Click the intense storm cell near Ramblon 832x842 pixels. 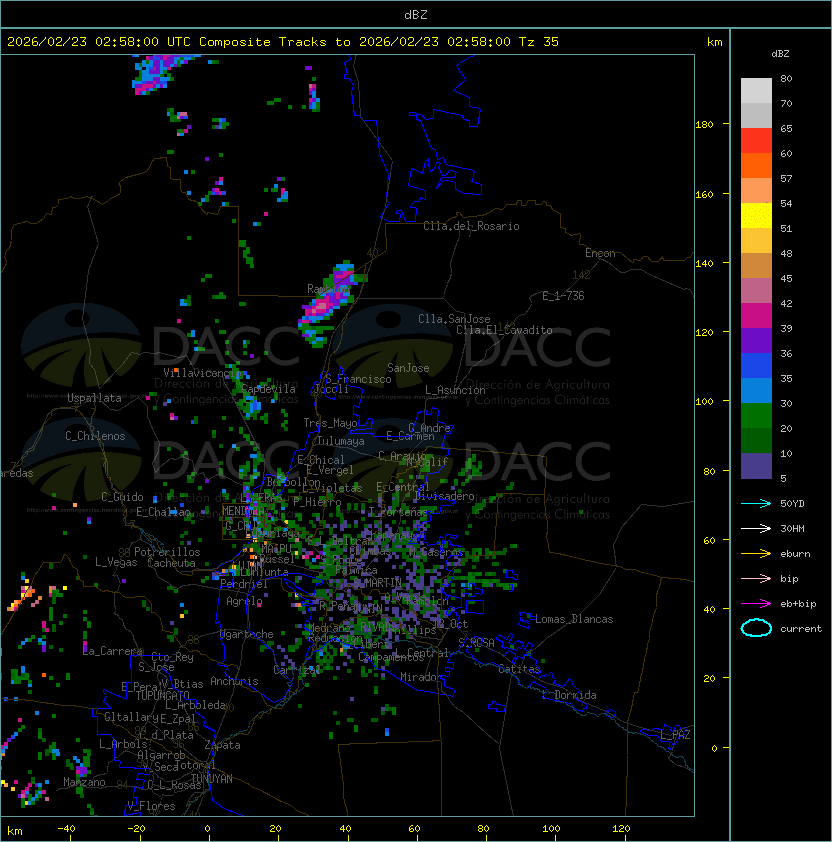click(x=328, y=303)
